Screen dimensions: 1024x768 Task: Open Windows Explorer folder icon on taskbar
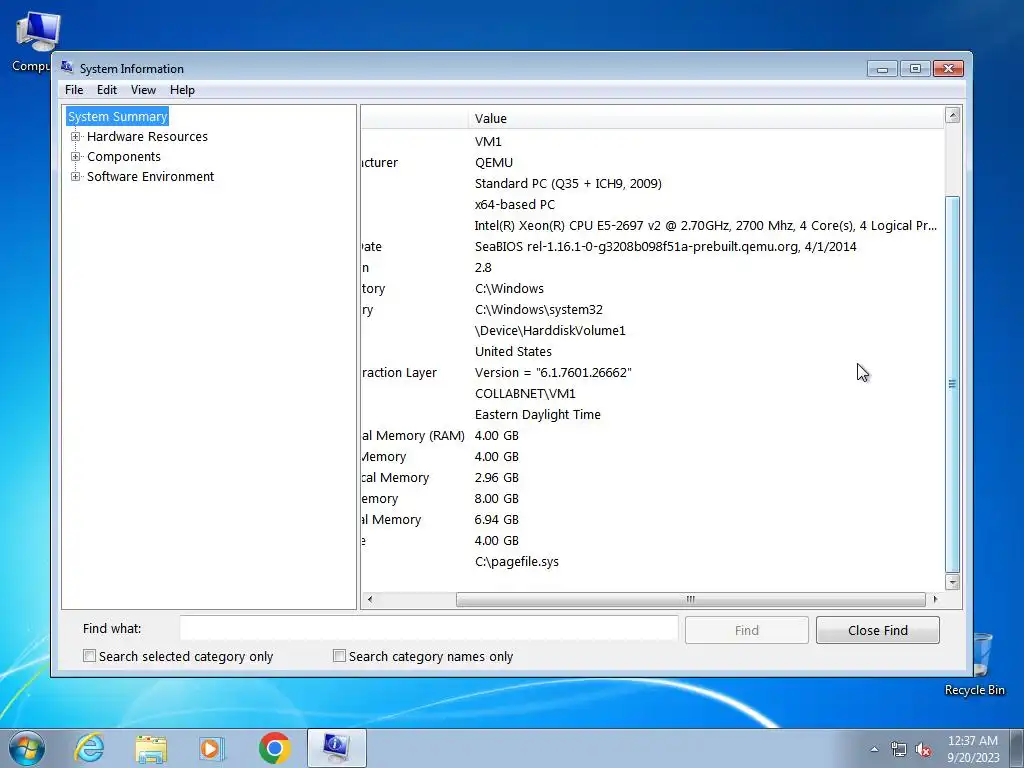click(x=151, y=748)
